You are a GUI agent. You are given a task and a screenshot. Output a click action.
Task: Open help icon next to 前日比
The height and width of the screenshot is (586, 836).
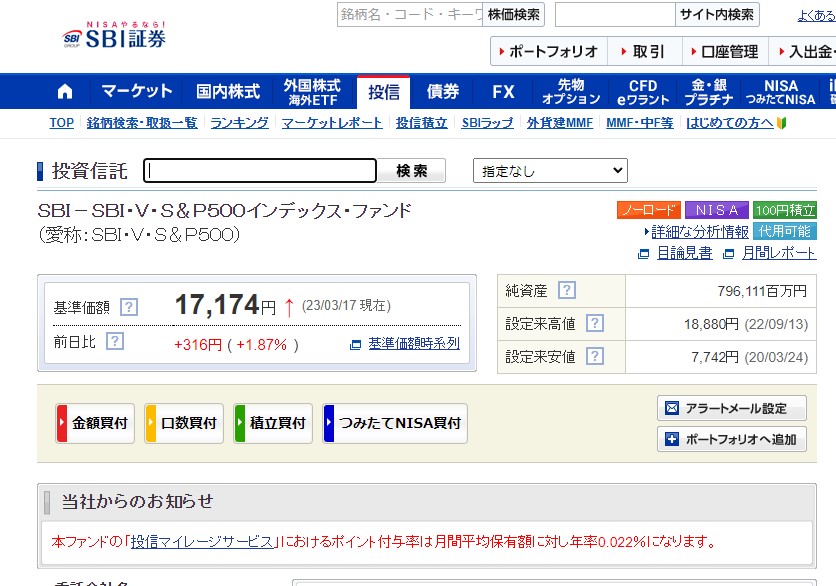click(115, 341)
